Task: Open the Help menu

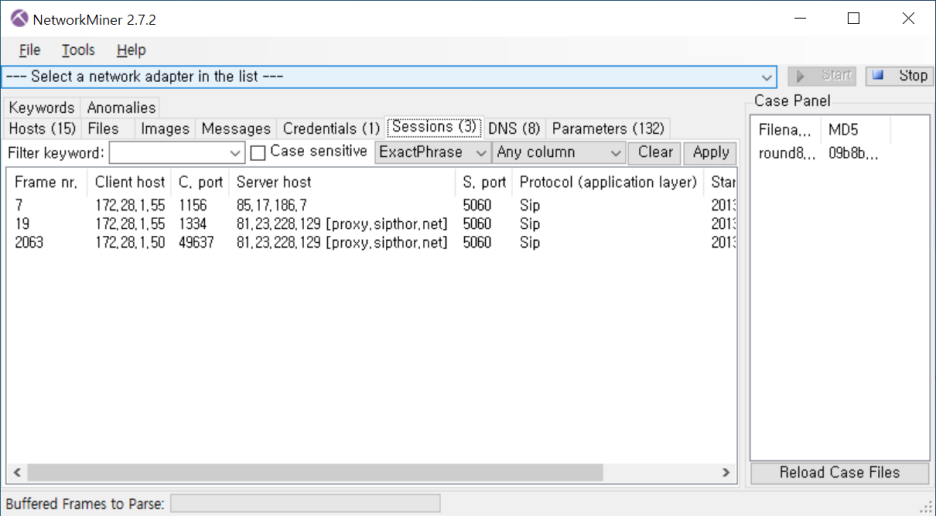Action: 131,50
